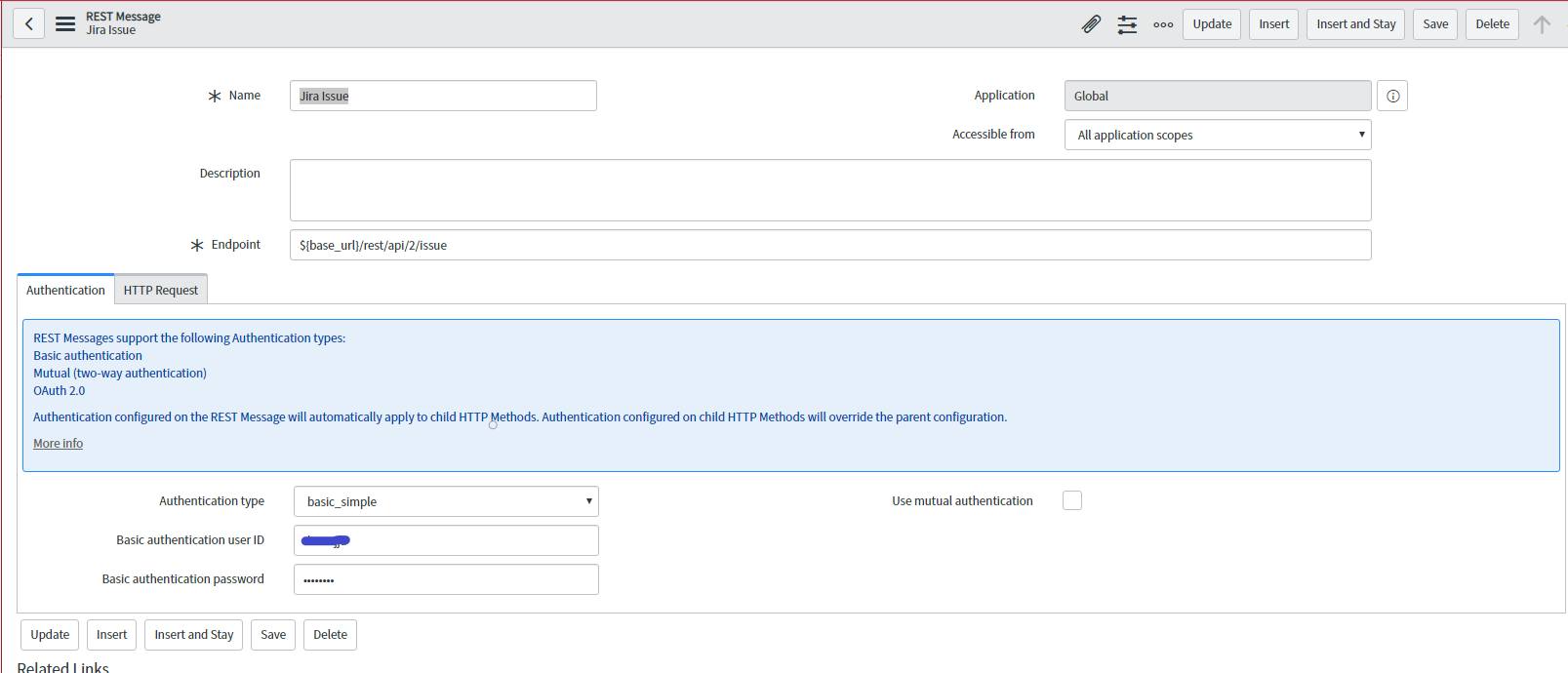Click the Basic authentication user ID field
The height and width of the screenshot is (673, 1568).
click(446, 540)
